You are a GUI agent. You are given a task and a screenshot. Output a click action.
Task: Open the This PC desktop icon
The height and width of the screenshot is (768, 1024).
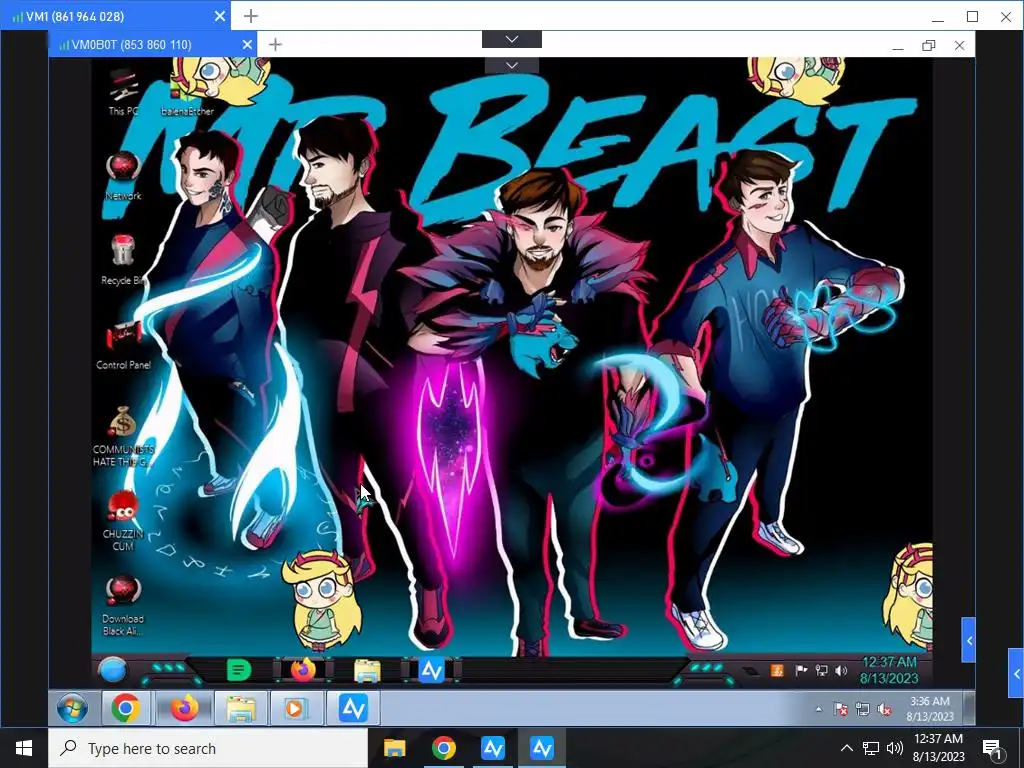click(x=123, y=93)
